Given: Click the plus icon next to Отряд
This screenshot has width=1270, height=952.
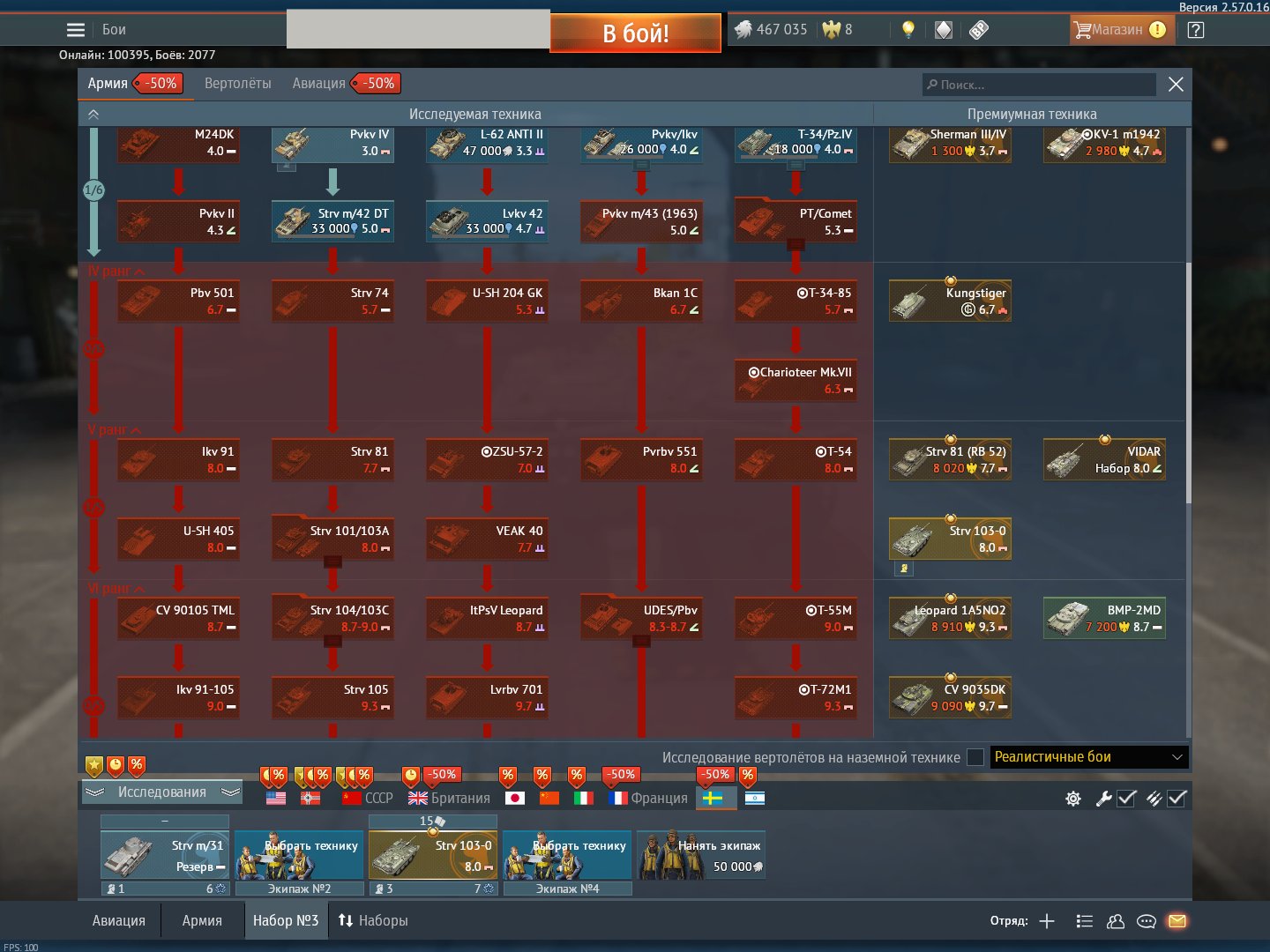Looking at the screenshot, I should [x=1047, y=921].
